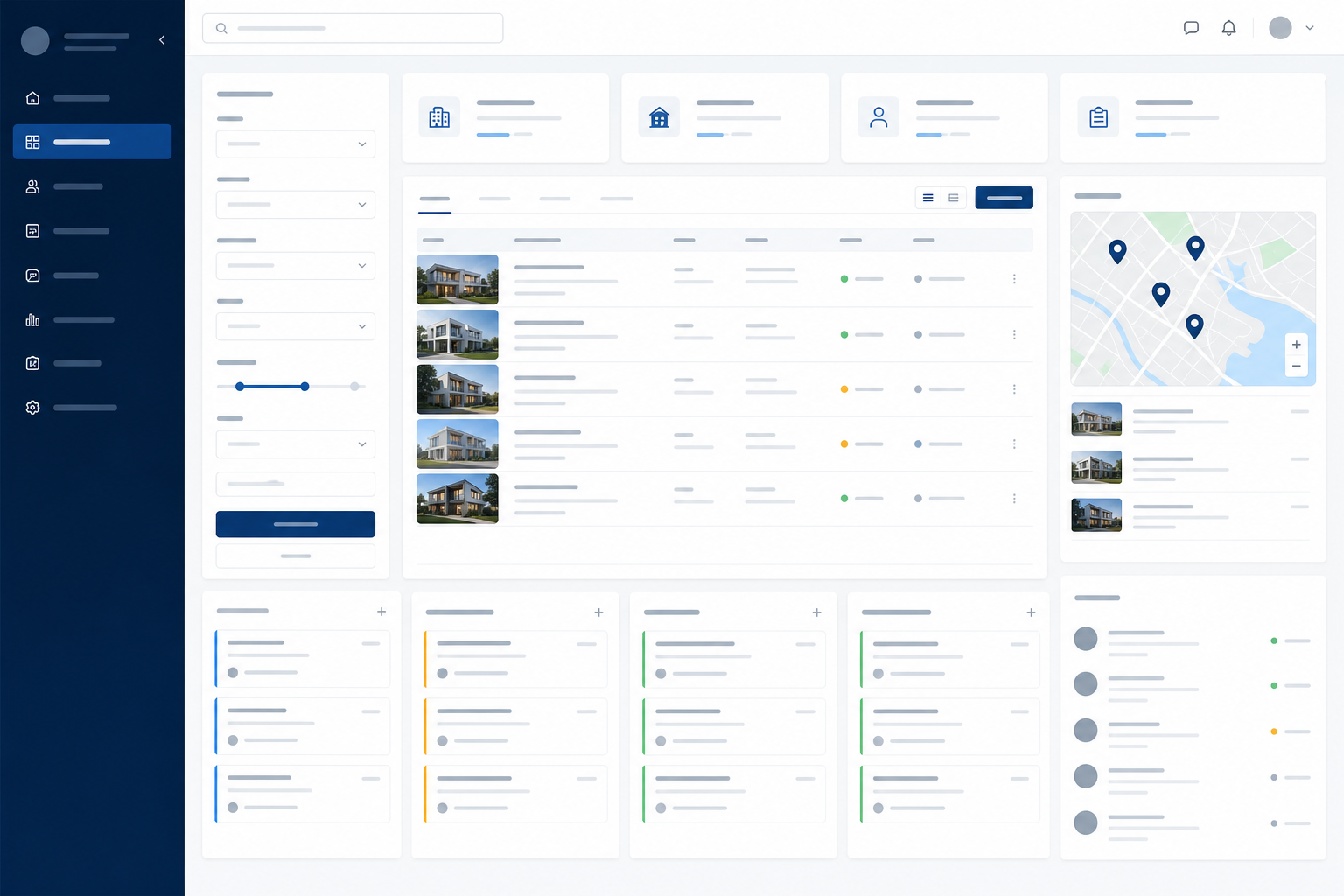Open kebab menu of first property row
Screen dimensions: 1344x896
click(1014, 279)
